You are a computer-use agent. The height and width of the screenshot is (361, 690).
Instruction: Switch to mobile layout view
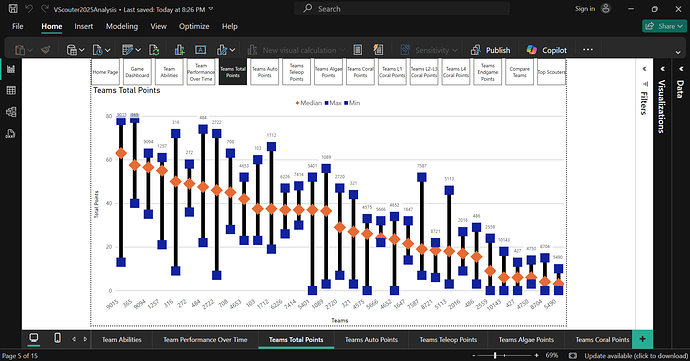(57, 338)
